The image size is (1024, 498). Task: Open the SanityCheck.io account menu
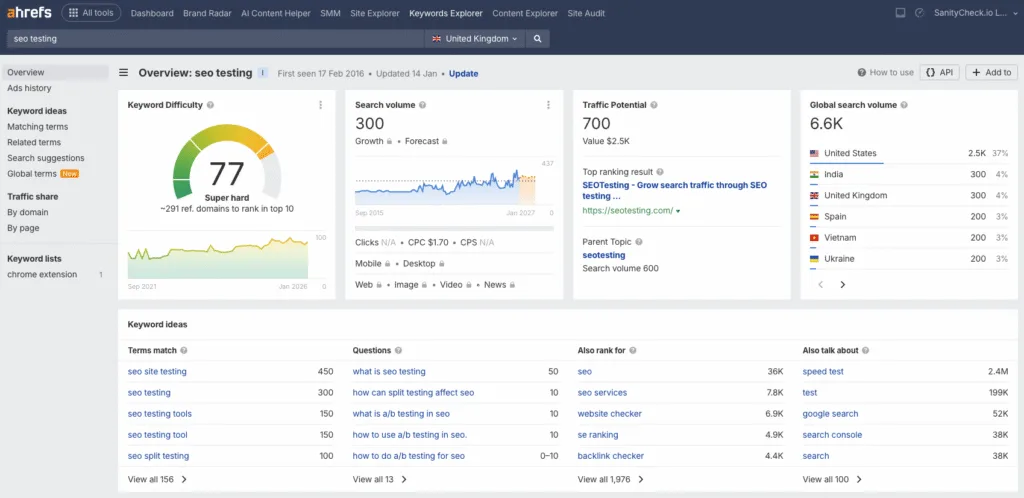point(975,13)
